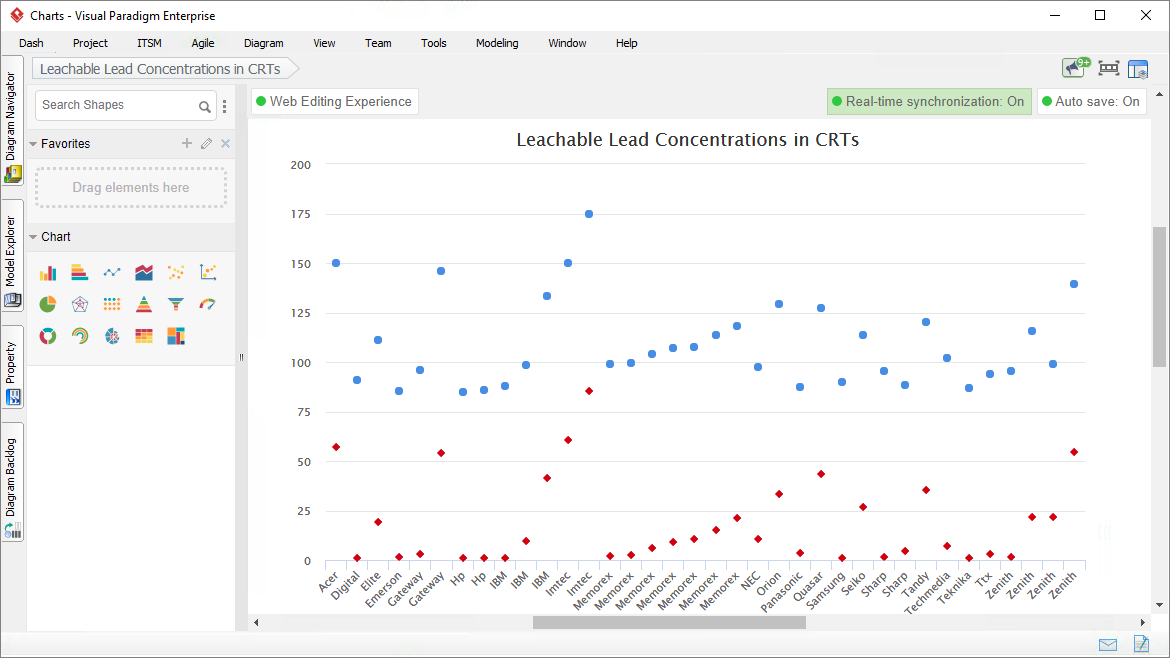Image resolution: width=1170 pixels, height=658 pixels.
Task: Open the ITSM menu
Action: 149,43
